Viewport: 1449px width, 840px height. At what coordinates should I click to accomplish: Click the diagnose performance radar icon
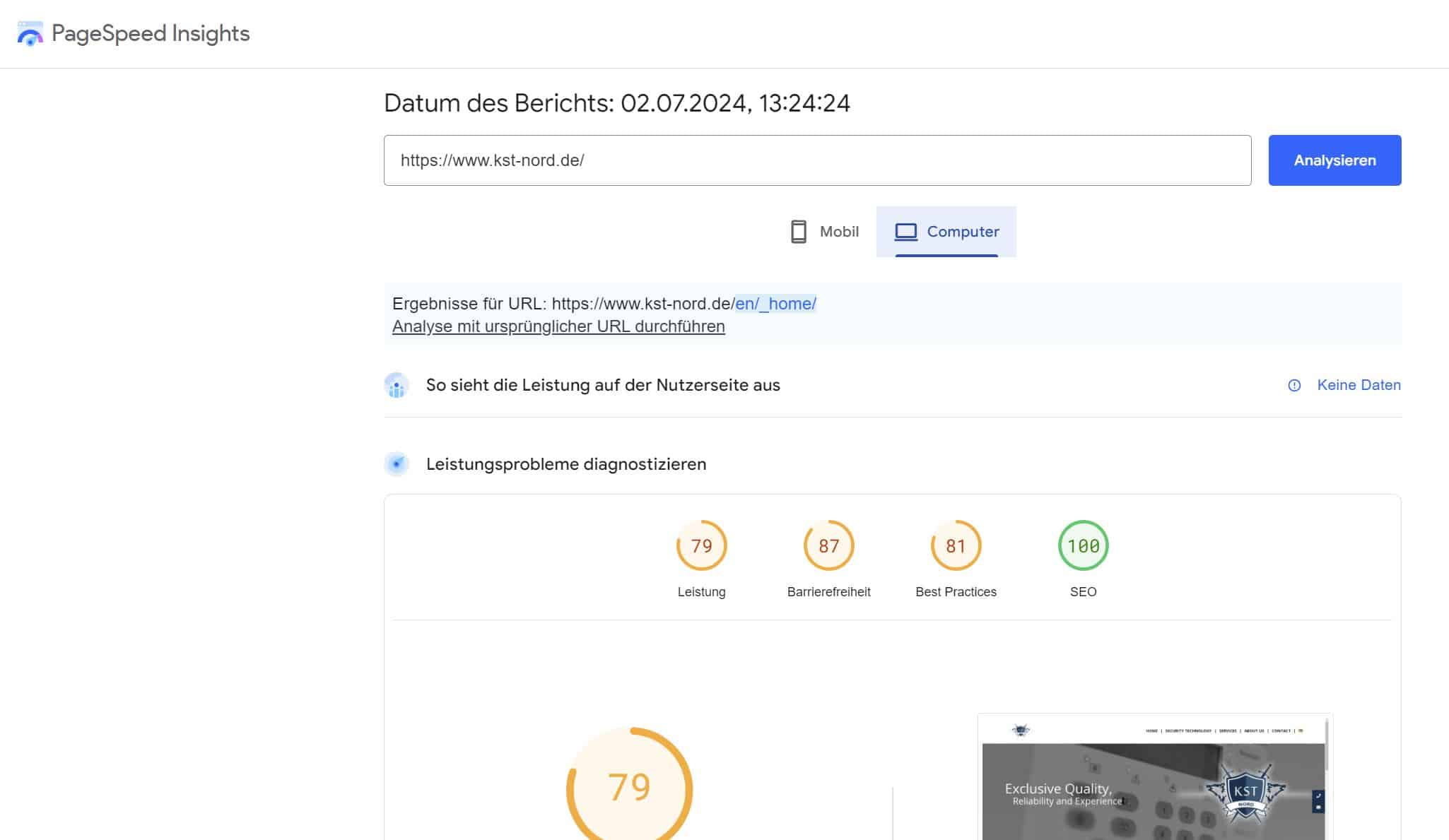click(x=397, y=464)
